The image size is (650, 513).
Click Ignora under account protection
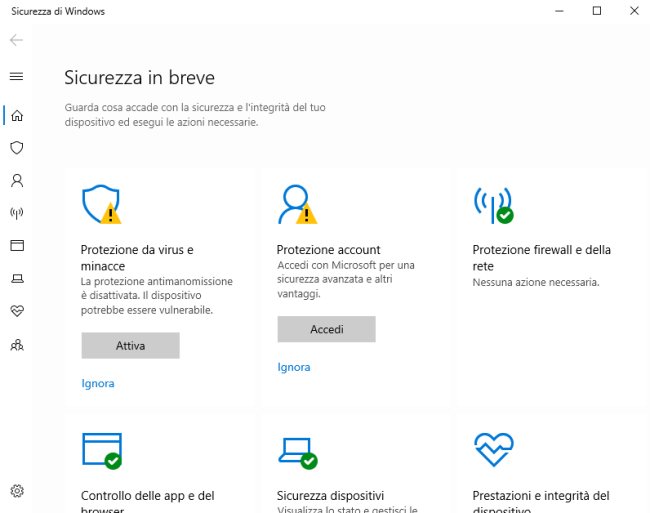click(294, 367)
